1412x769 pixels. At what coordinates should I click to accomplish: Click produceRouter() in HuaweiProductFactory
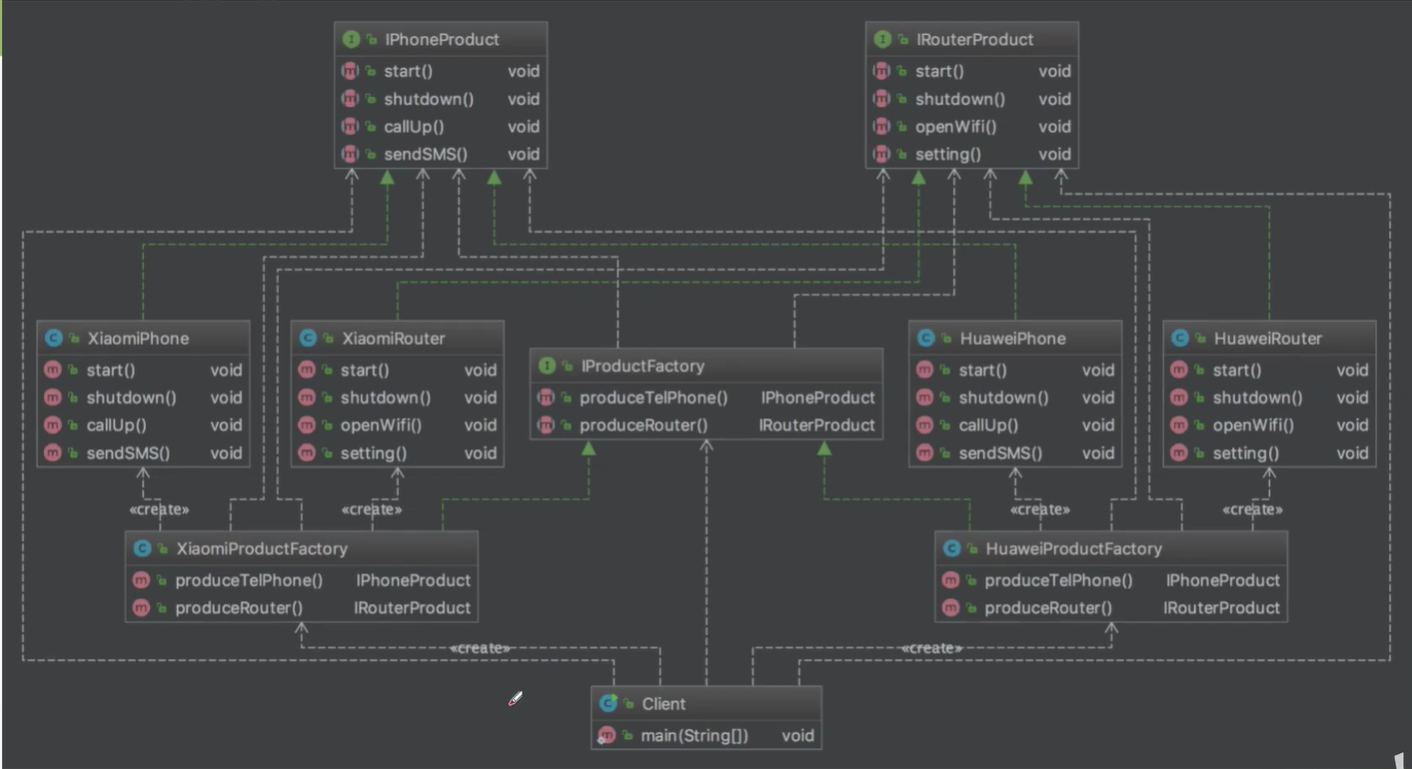[x=1048, y=608]
